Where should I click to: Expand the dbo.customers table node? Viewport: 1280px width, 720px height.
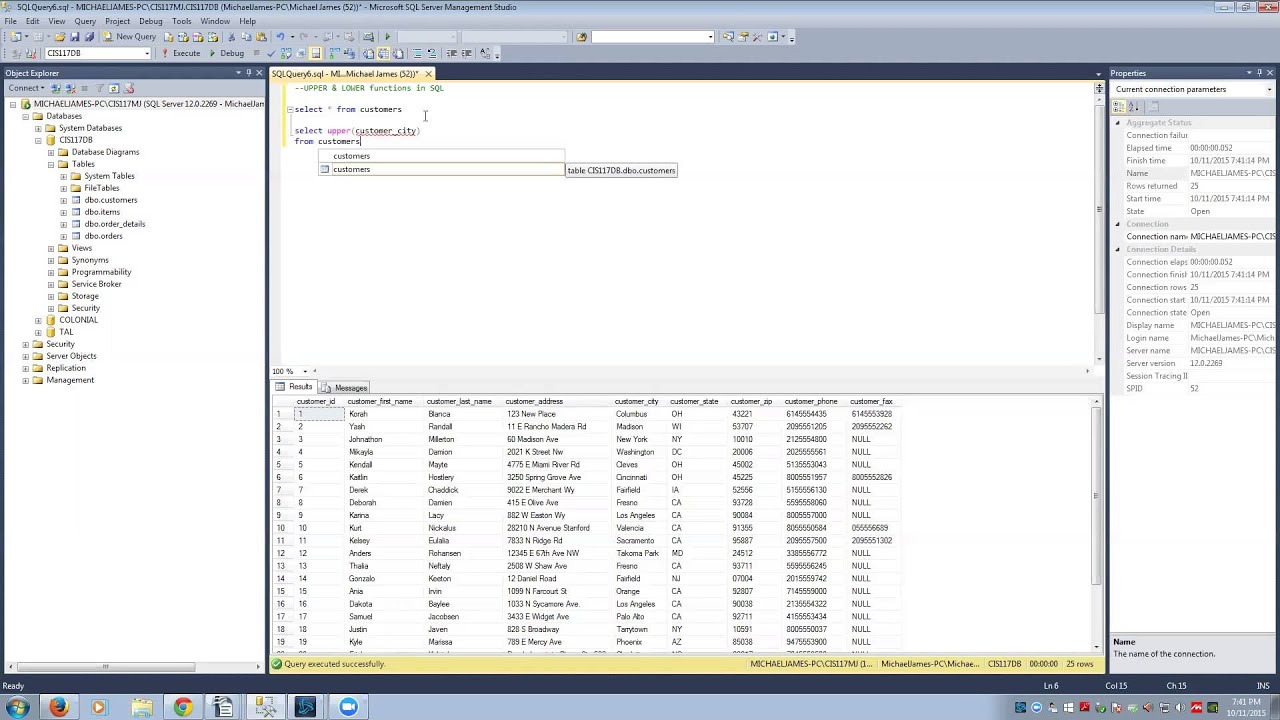63,200
